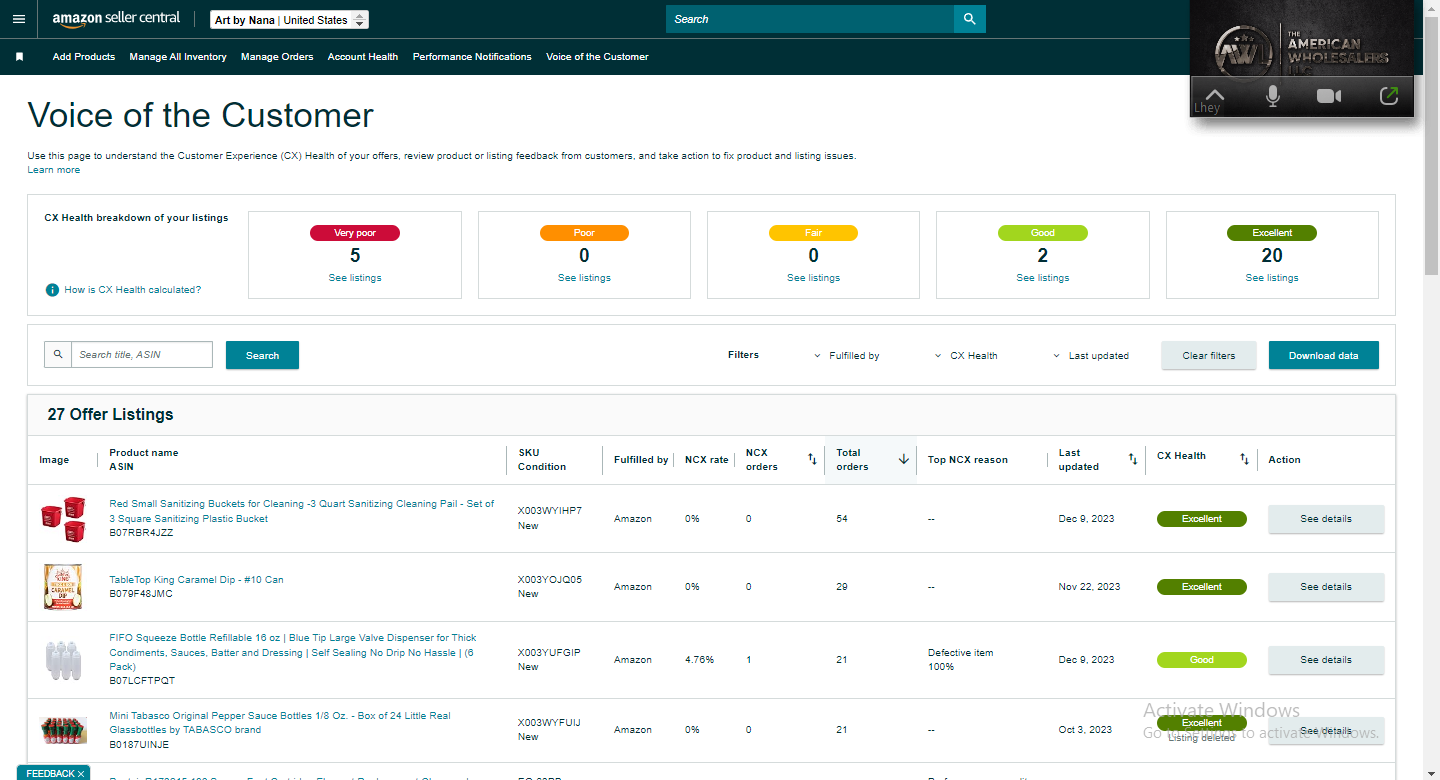The image size is (1440, 780).
Task: Open Manage Orders
Action: pyautogui.click(x=277, y=57)
